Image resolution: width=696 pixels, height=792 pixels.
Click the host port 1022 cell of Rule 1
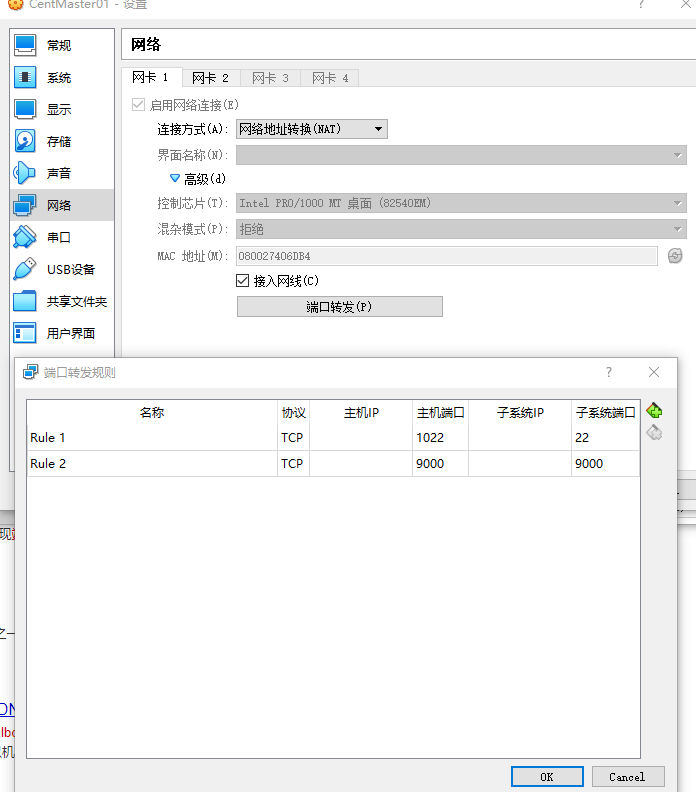440,437
